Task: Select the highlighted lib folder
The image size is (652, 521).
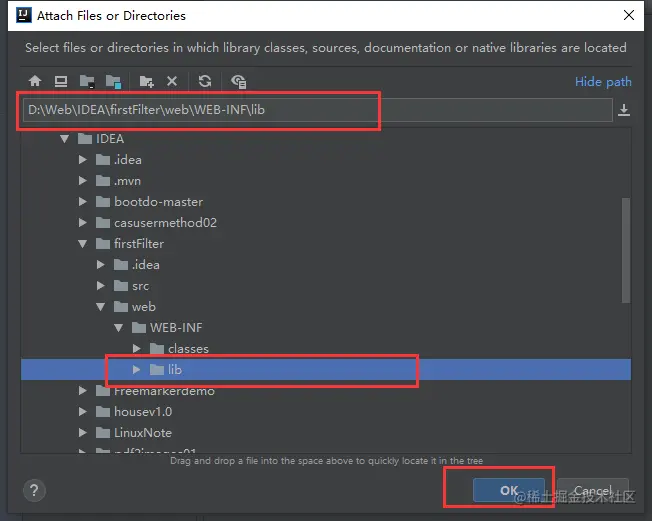Action: tap(326, 369)
